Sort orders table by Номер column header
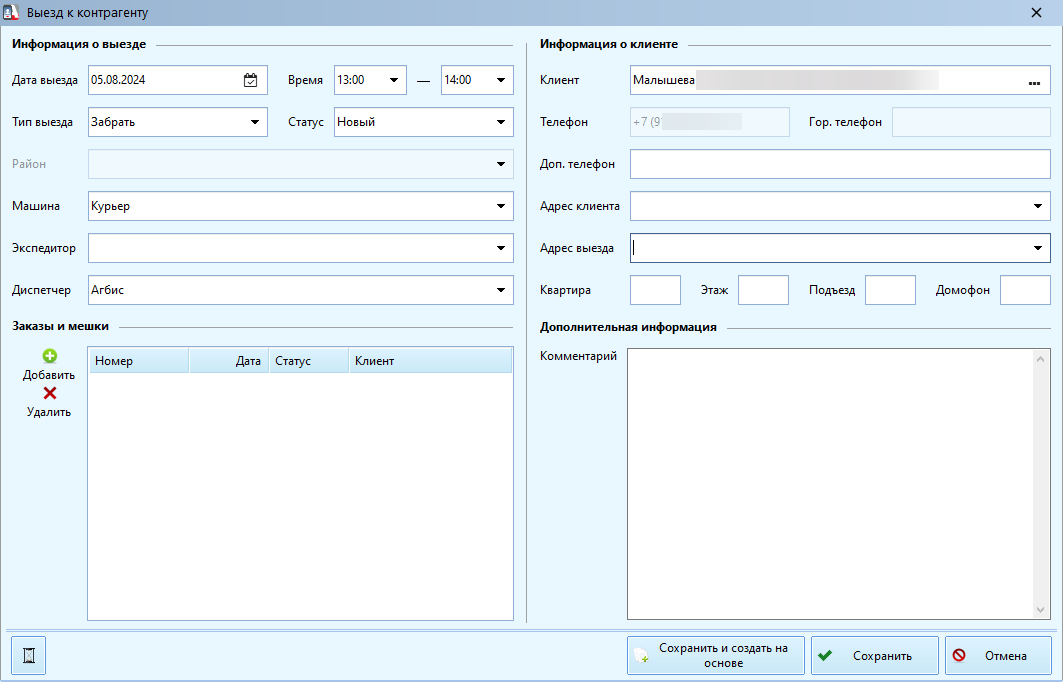 tap(139, 361)
